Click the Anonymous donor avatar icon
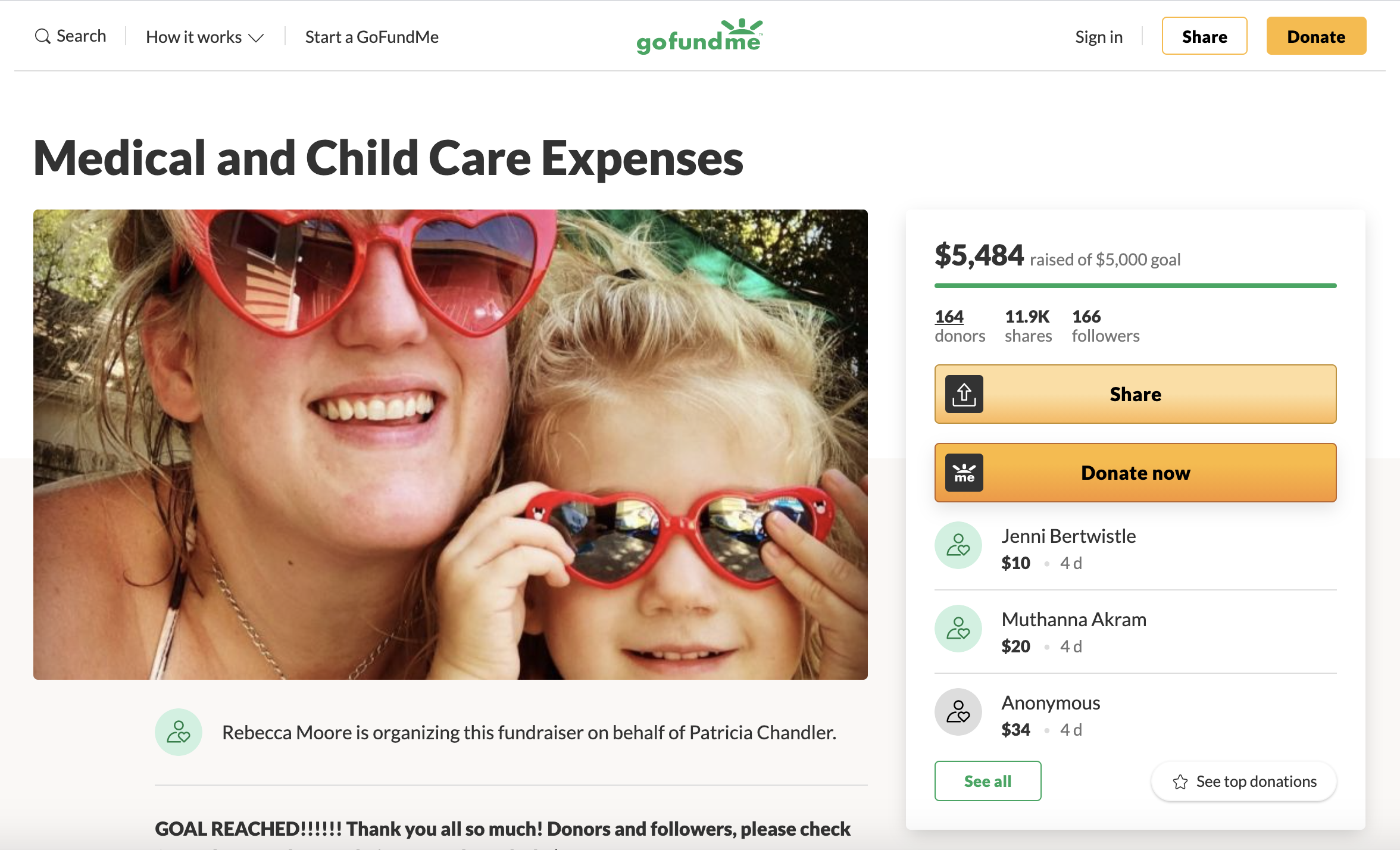This screenshot has width=1400, height=850. (x=958, y=712)
